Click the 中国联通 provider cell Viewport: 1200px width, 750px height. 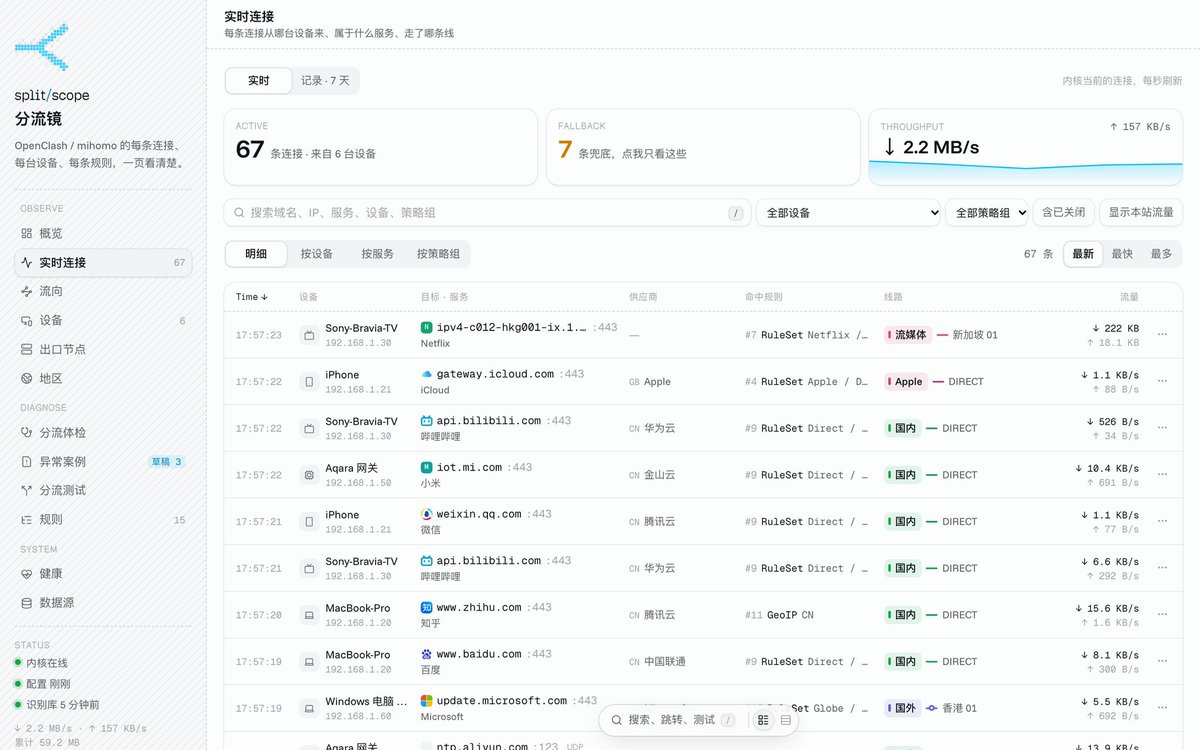pyautogui.click(x=657, y=662)
